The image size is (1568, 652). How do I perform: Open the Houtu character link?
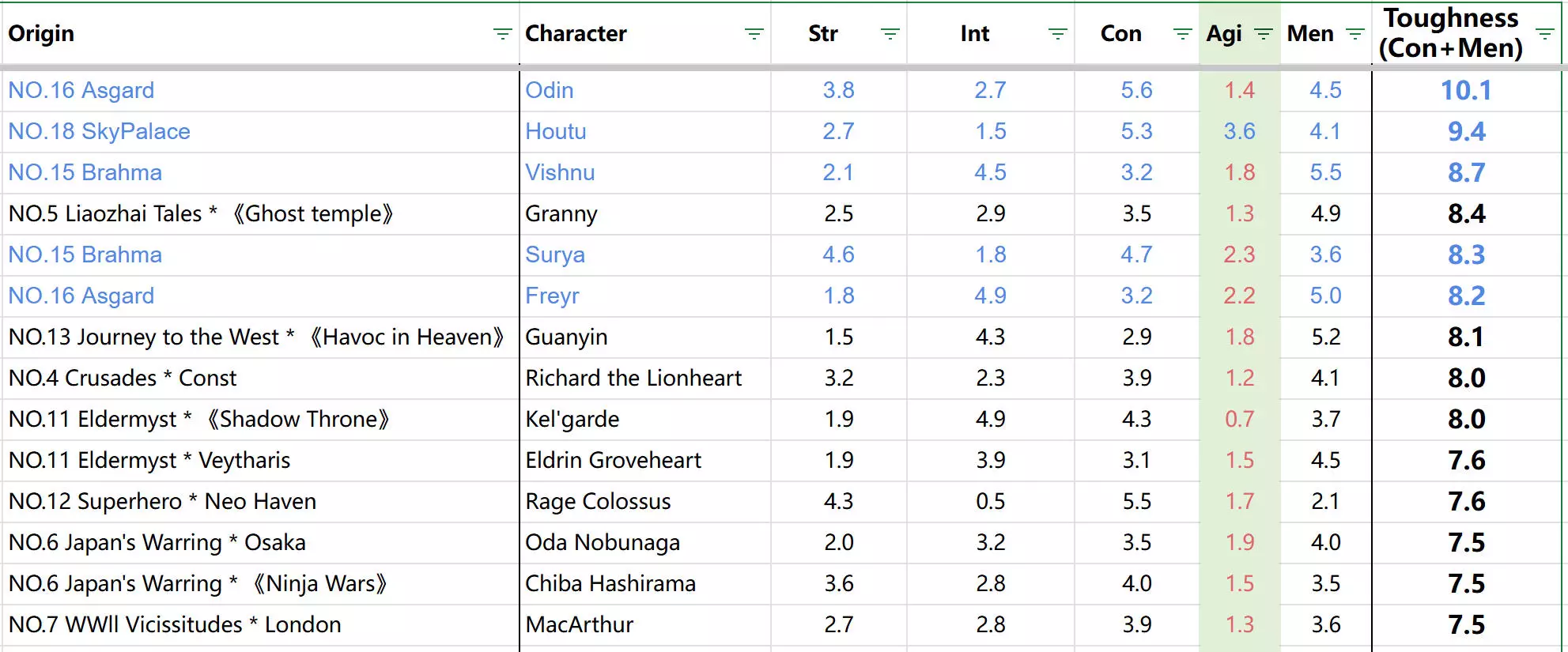click(x=556, y=132)
